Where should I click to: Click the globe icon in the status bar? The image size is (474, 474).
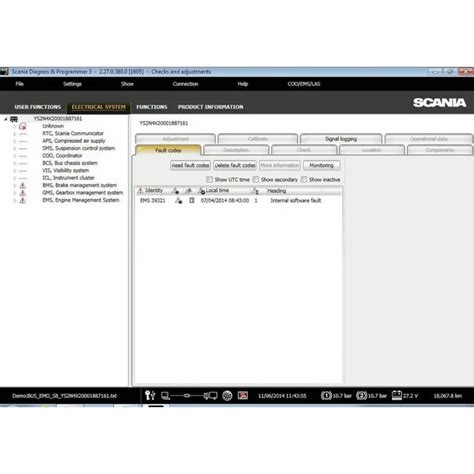pos(227,396)
